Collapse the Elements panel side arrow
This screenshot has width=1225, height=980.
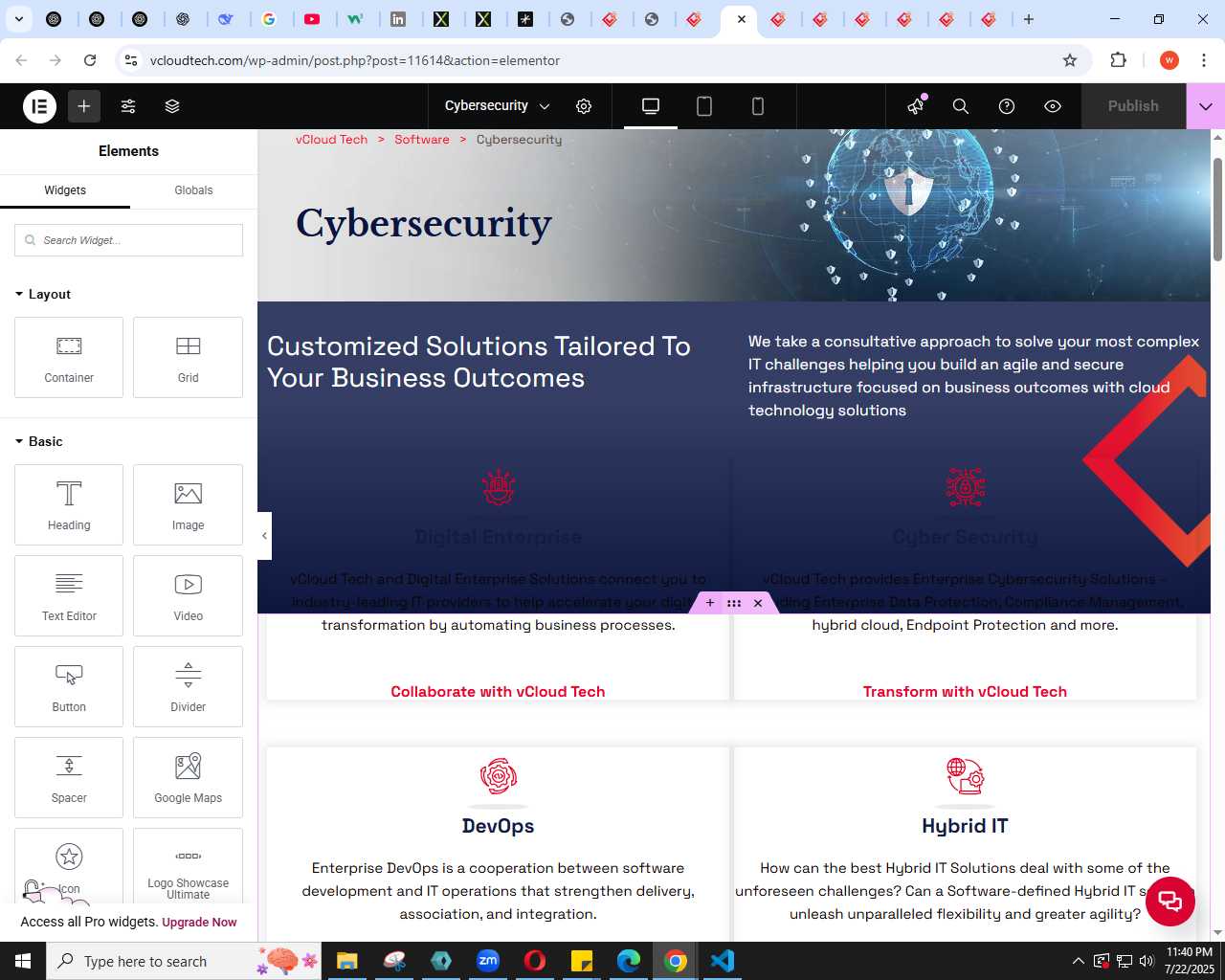(264, 536)
